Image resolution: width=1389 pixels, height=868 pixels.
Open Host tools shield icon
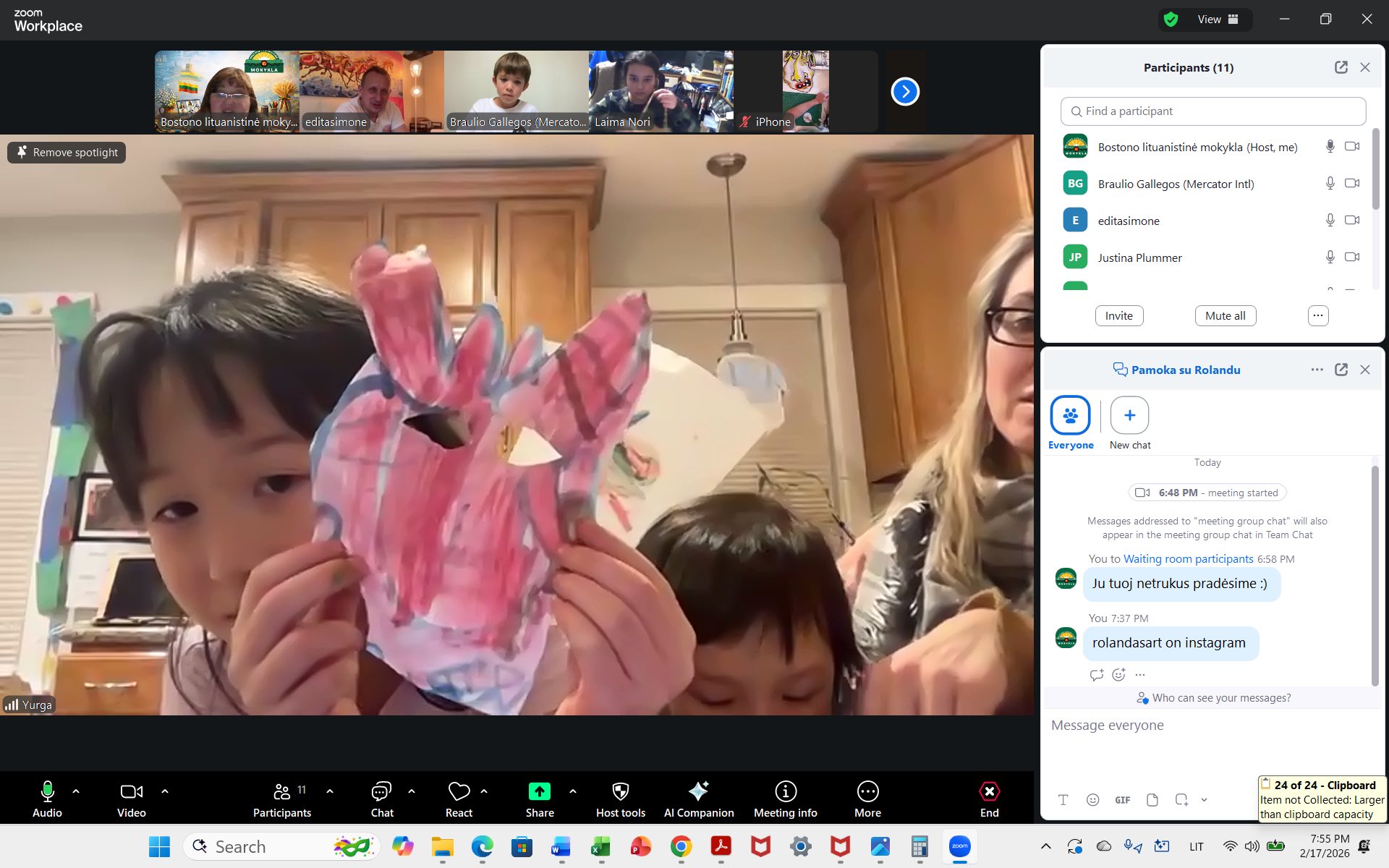tap(620, 792)
